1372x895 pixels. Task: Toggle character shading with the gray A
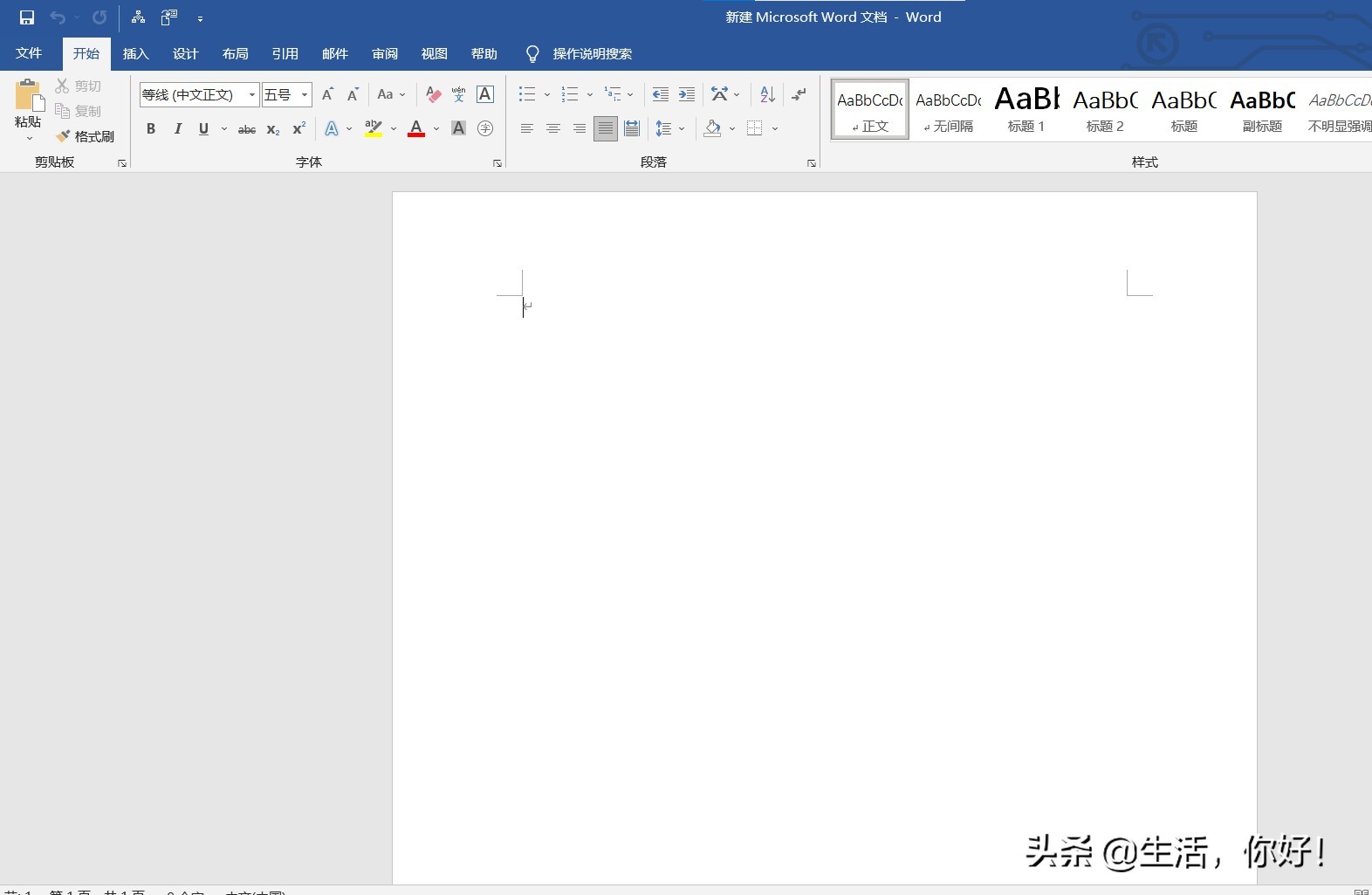pyautogui.click(x=458, y=128)
